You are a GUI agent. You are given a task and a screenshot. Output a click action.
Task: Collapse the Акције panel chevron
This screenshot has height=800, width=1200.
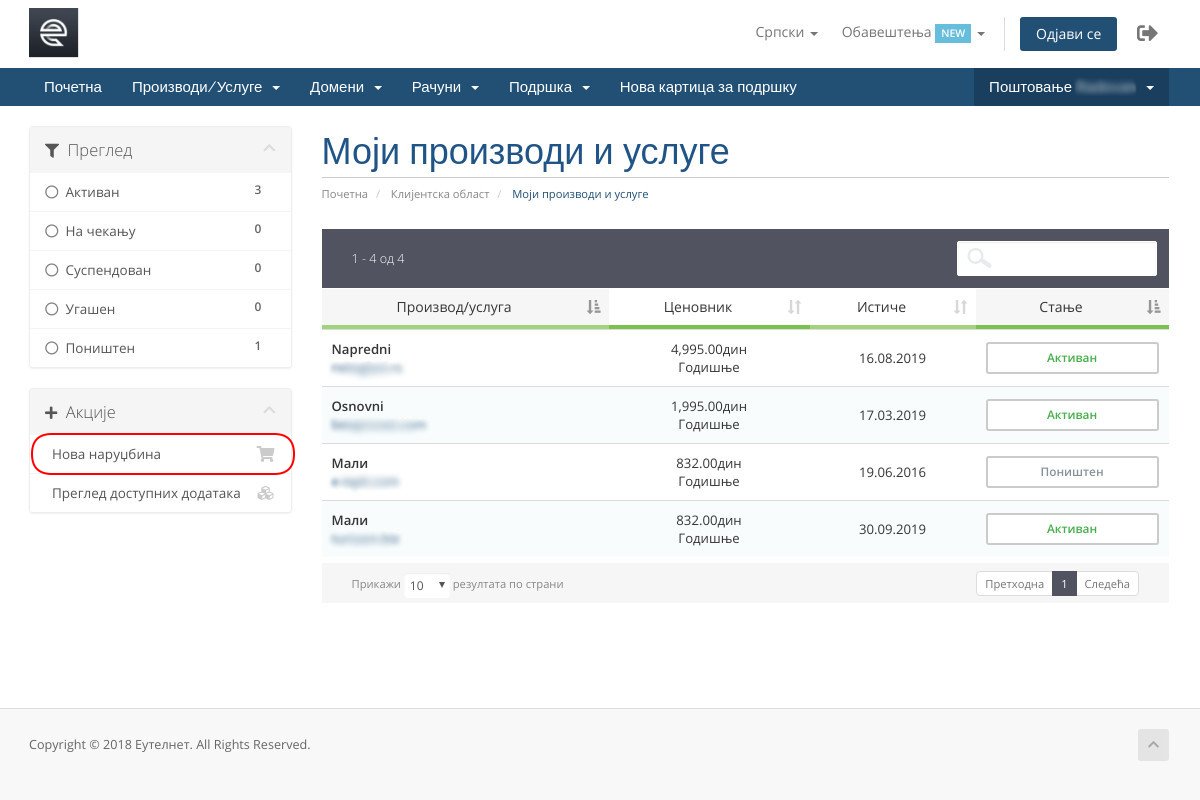[269, 411]
